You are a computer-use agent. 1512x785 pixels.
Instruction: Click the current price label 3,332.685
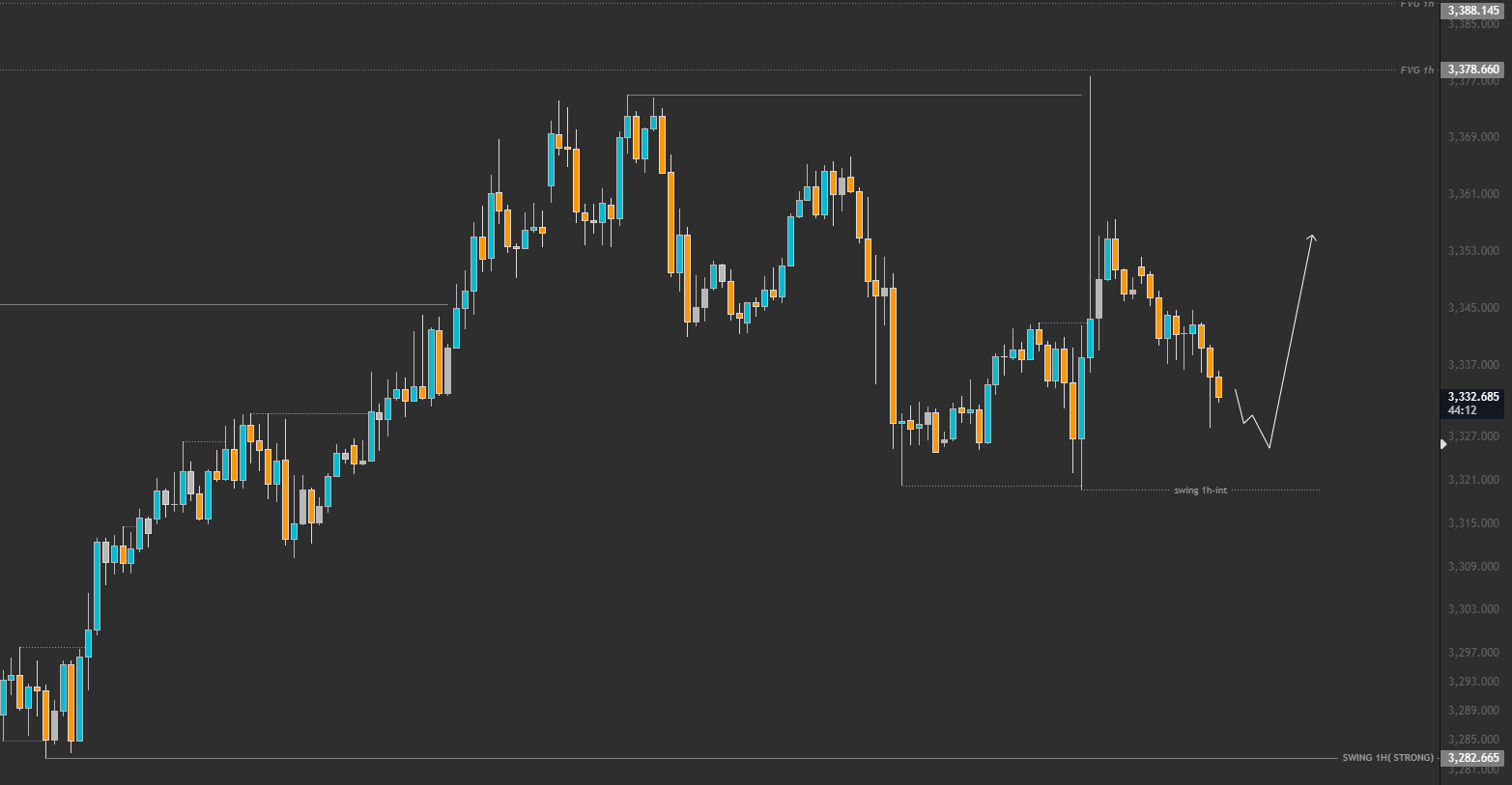(1473, 397)
